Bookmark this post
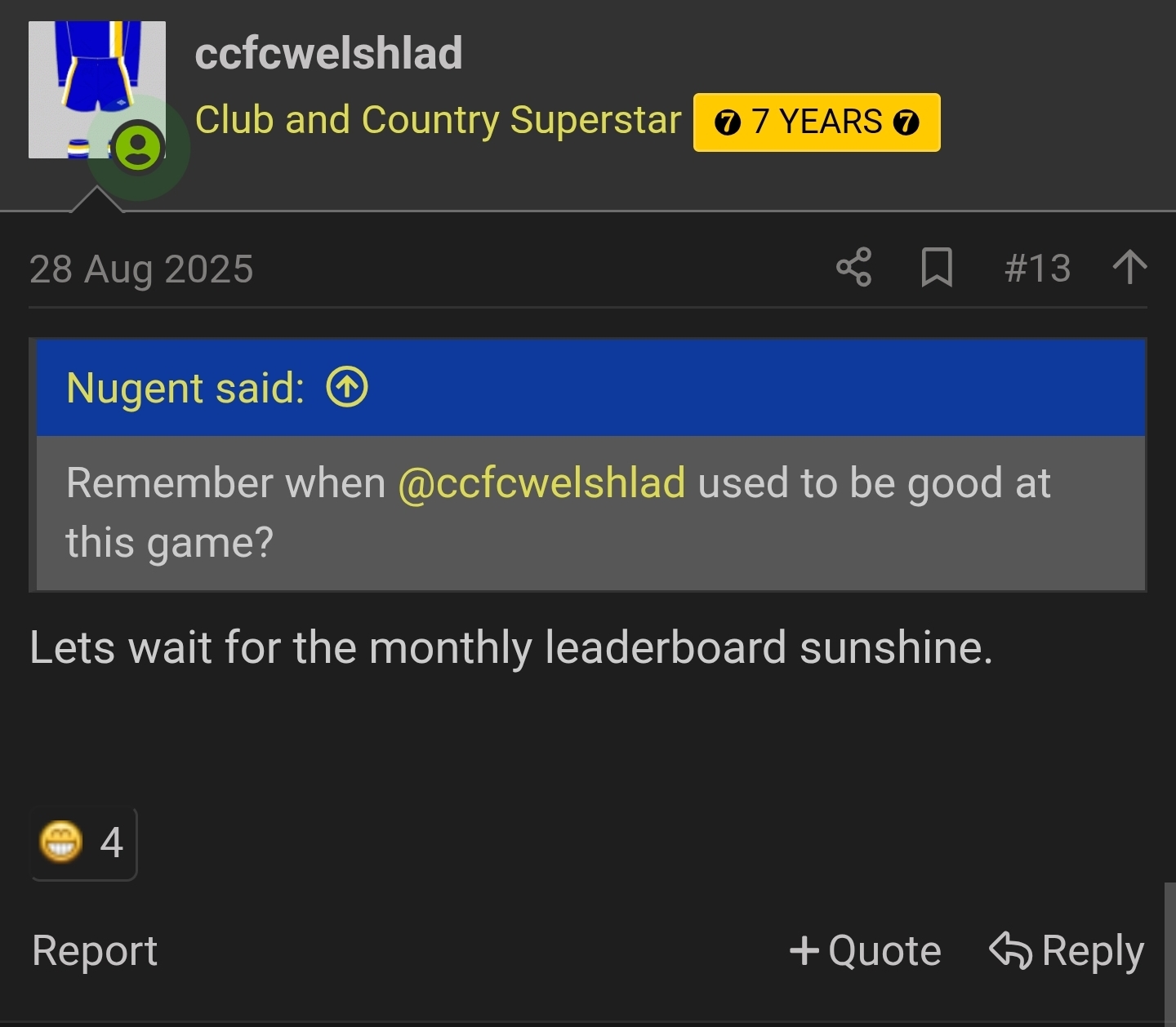 point(937,268)
